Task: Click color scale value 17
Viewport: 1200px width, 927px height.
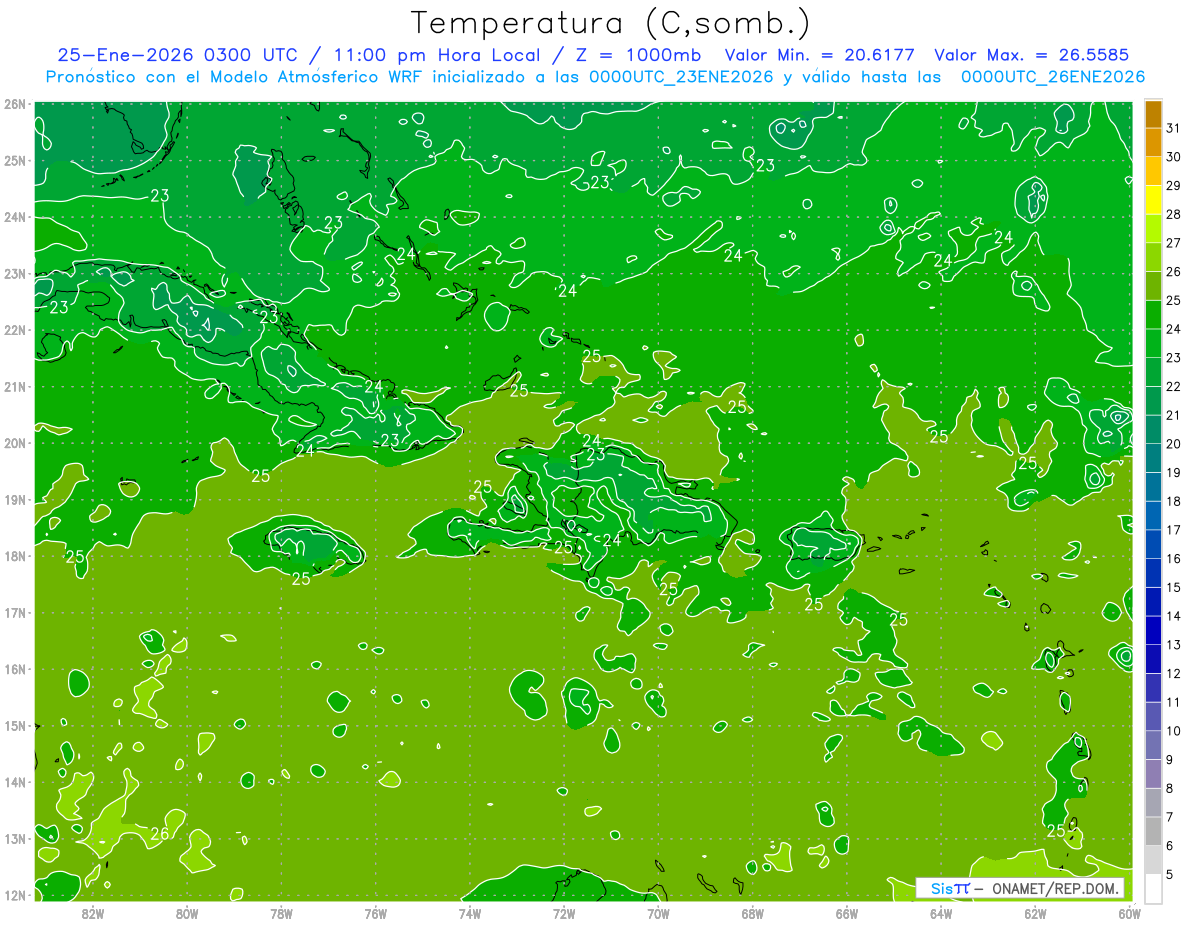Action: click(1173, 529)
